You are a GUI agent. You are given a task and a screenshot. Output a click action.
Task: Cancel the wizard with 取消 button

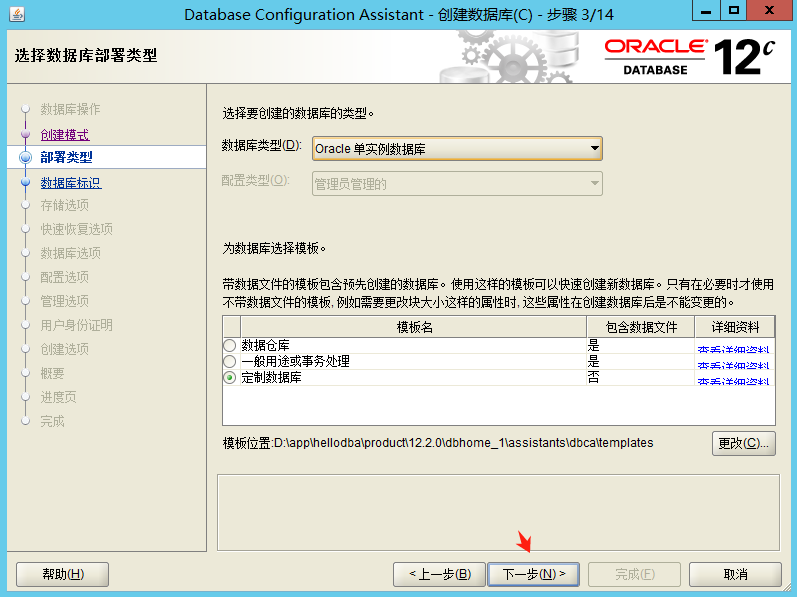735,574
